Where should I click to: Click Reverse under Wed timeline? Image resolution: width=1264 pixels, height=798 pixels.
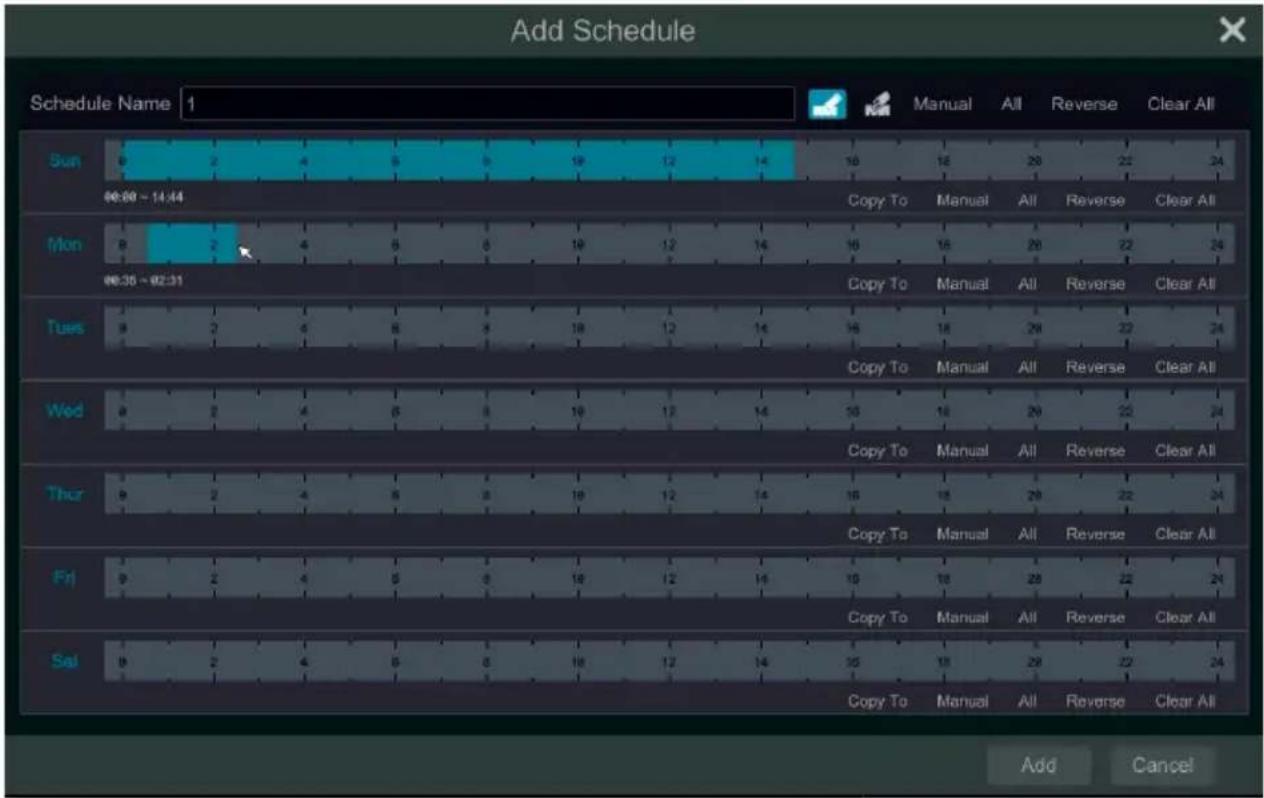point(1095,451)
